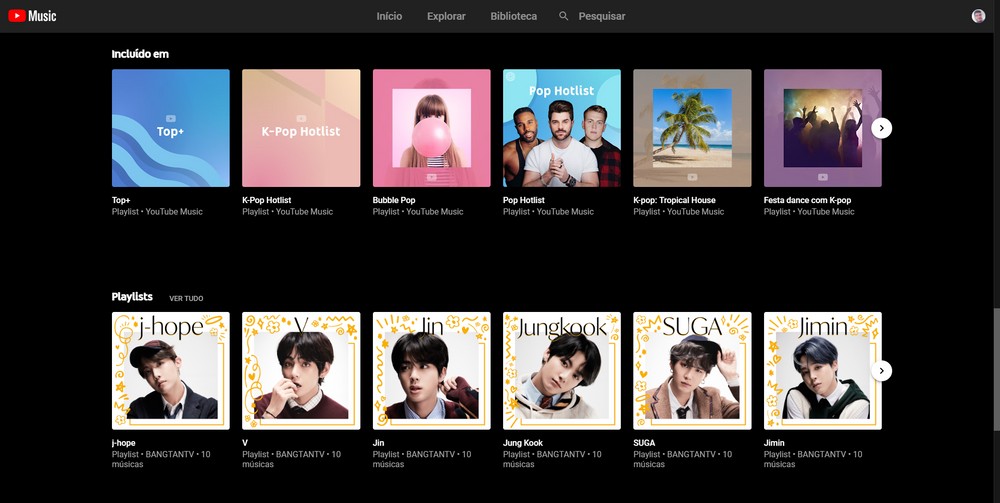Click the Playlists section heading
This screenshot has height=503, width=1000.
132,296
